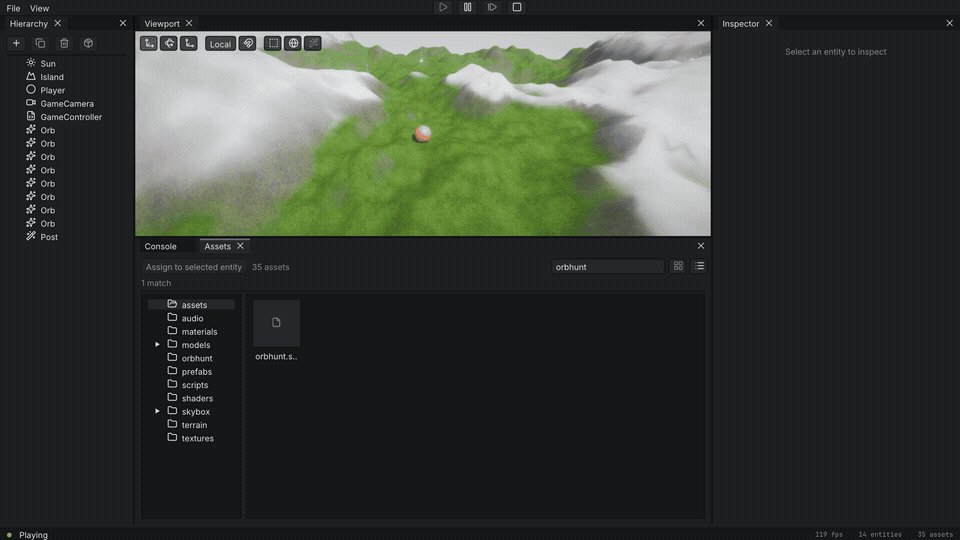Close the Inspector tab
960x540 pixels.
pyautogui.click(x=768, y=23)
